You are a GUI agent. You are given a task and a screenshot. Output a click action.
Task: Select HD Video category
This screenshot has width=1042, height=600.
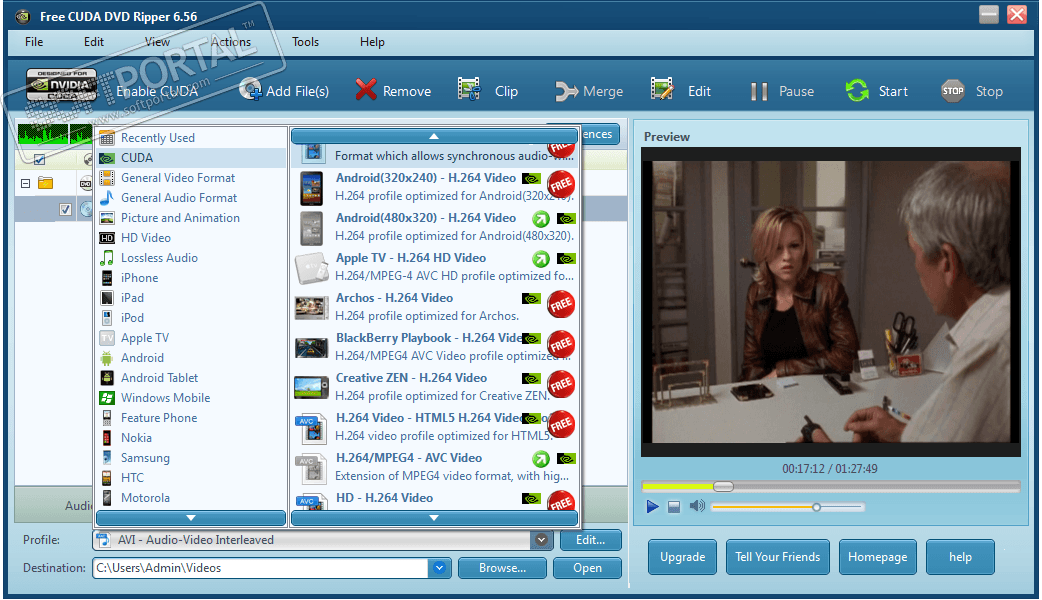click(191, 237)
